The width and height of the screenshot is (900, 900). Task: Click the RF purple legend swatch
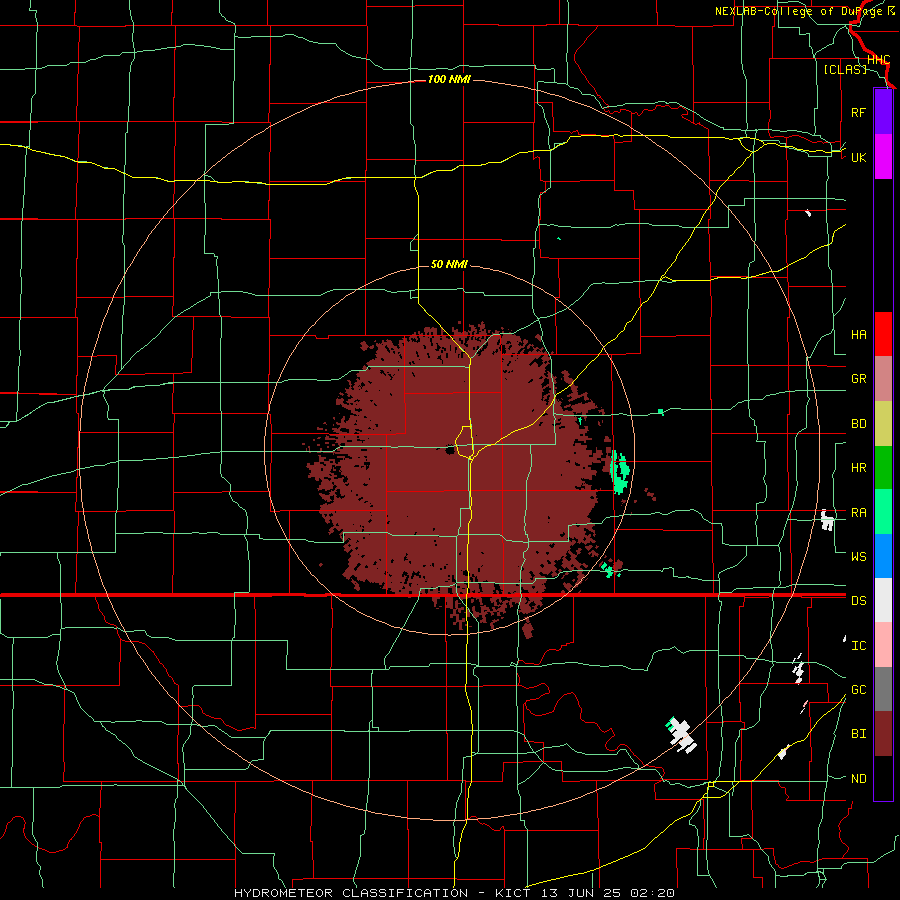[x=883, y=112]
